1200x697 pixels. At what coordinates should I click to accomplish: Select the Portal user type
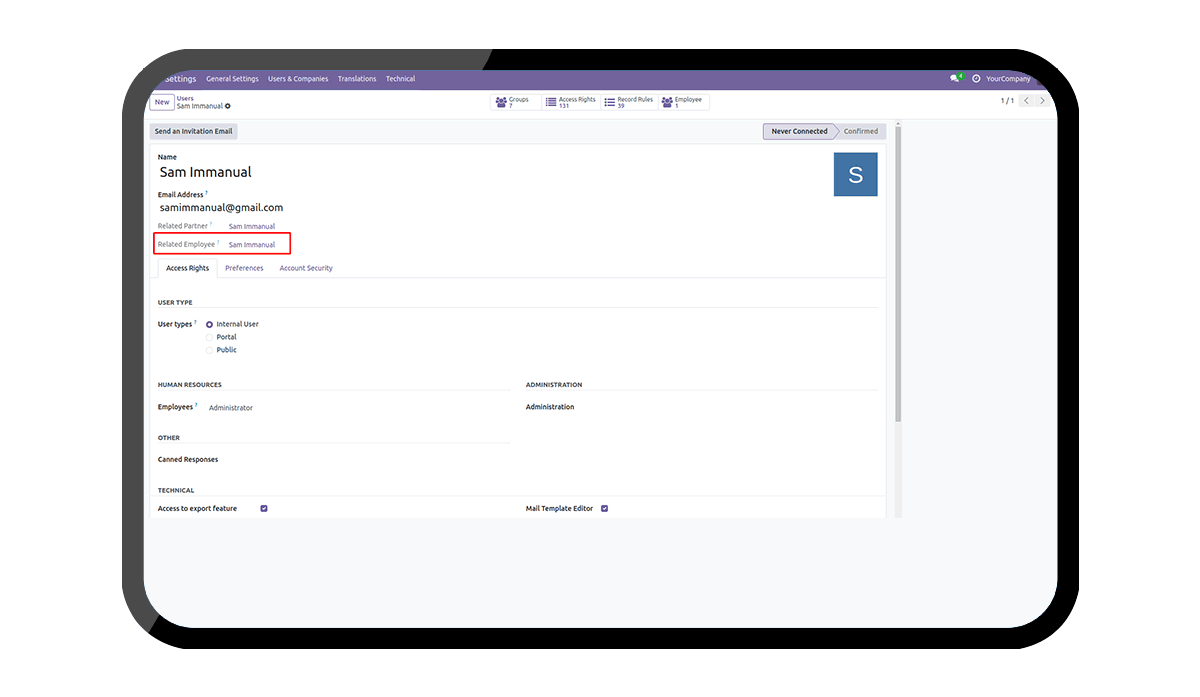(210, 337)
